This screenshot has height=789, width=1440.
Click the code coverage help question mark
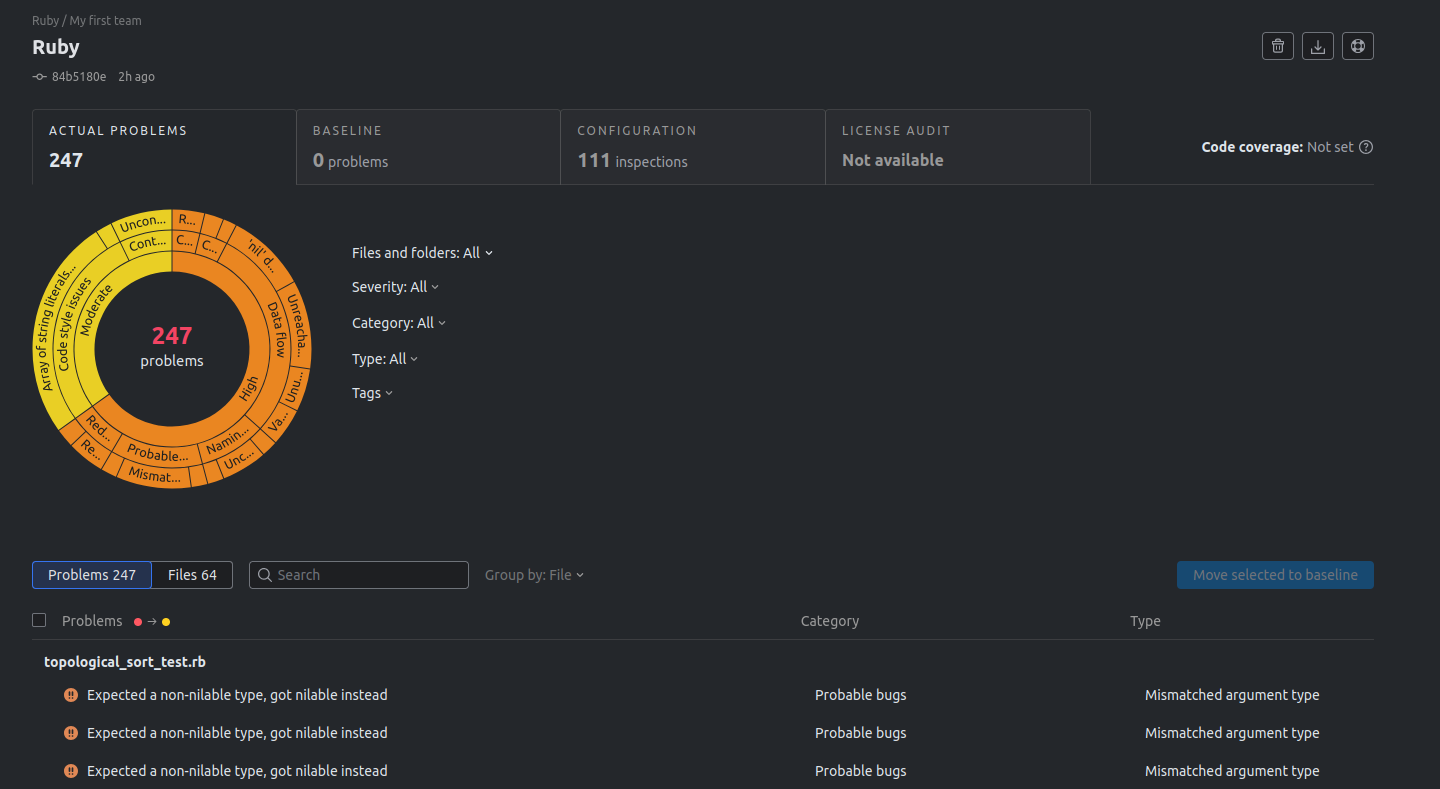[x=1366, y=147]
